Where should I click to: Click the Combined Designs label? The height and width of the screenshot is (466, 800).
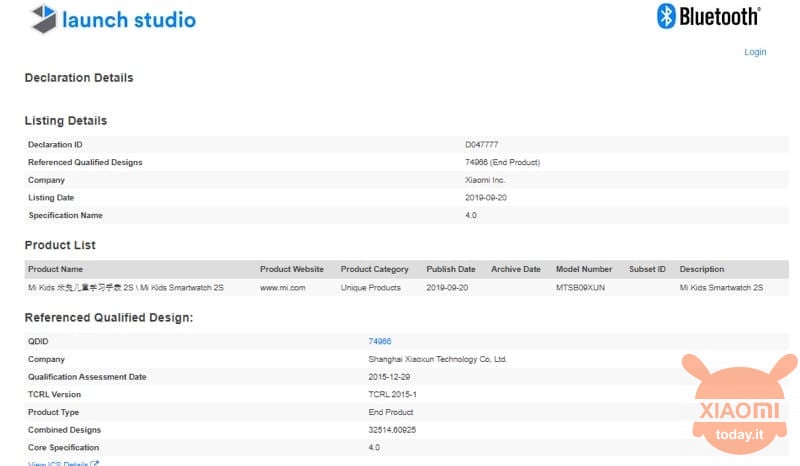64,430
